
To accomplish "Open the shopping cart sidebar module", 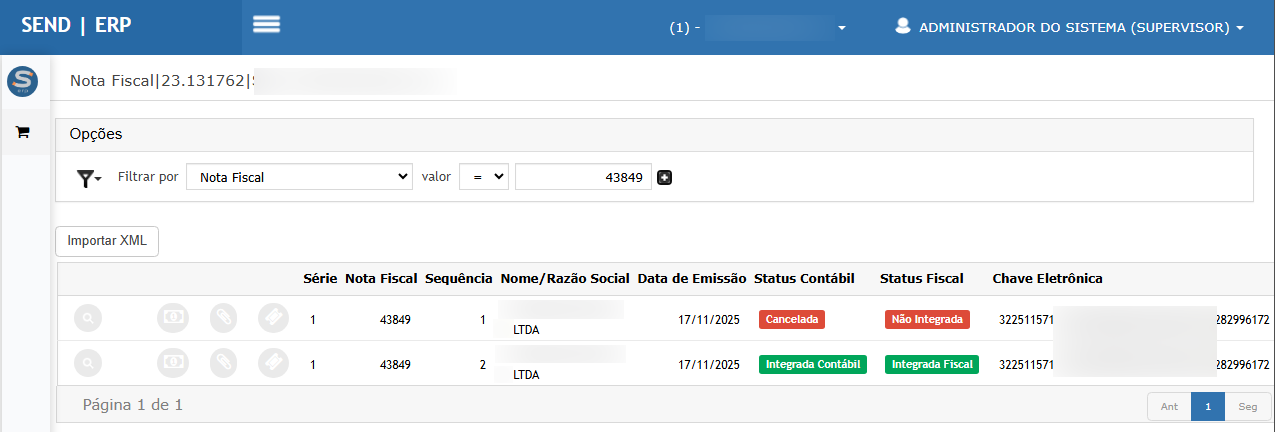I will pos(22,132).
